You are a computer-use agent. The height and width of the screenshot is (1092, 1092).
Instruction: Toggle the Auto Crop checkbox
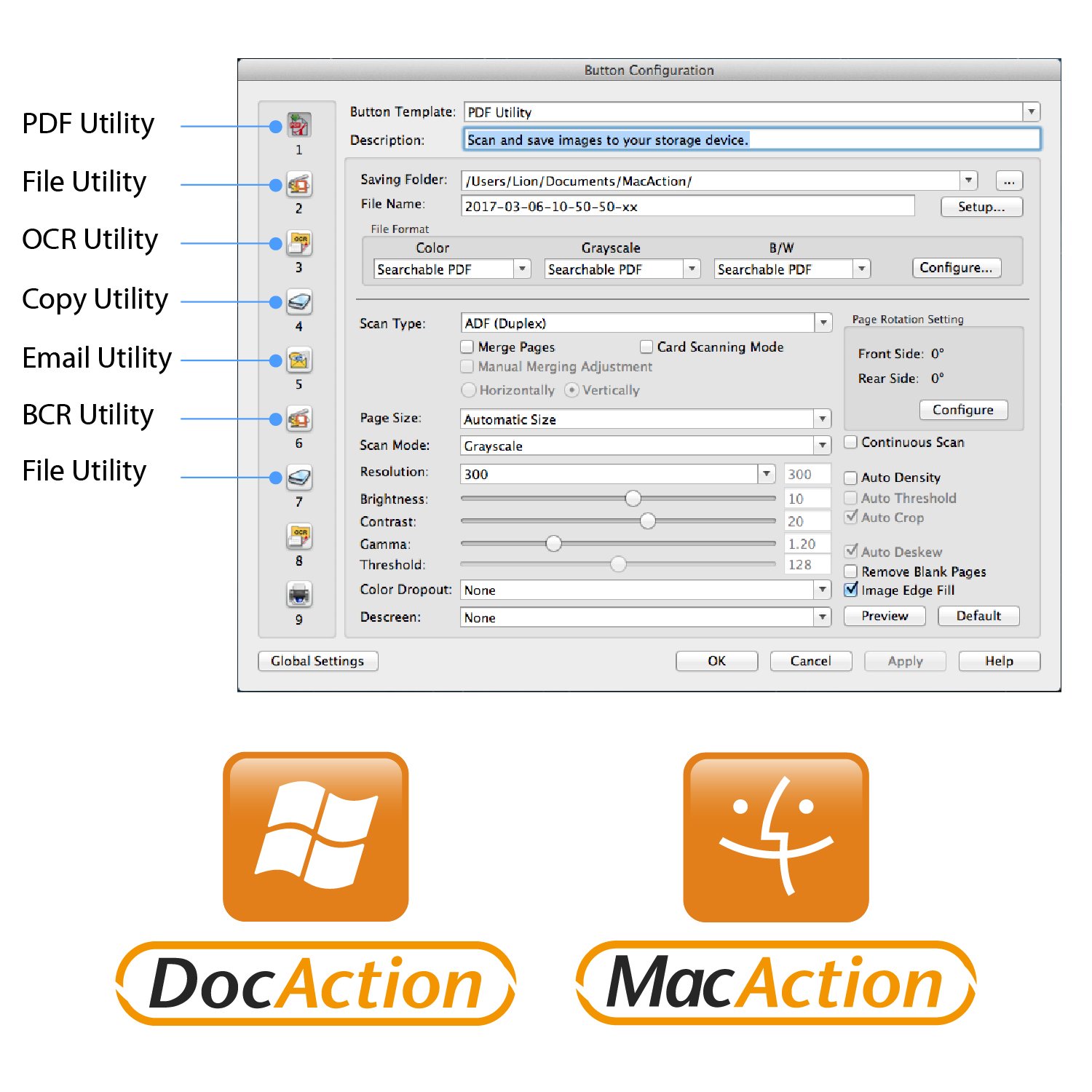(850, 518)
